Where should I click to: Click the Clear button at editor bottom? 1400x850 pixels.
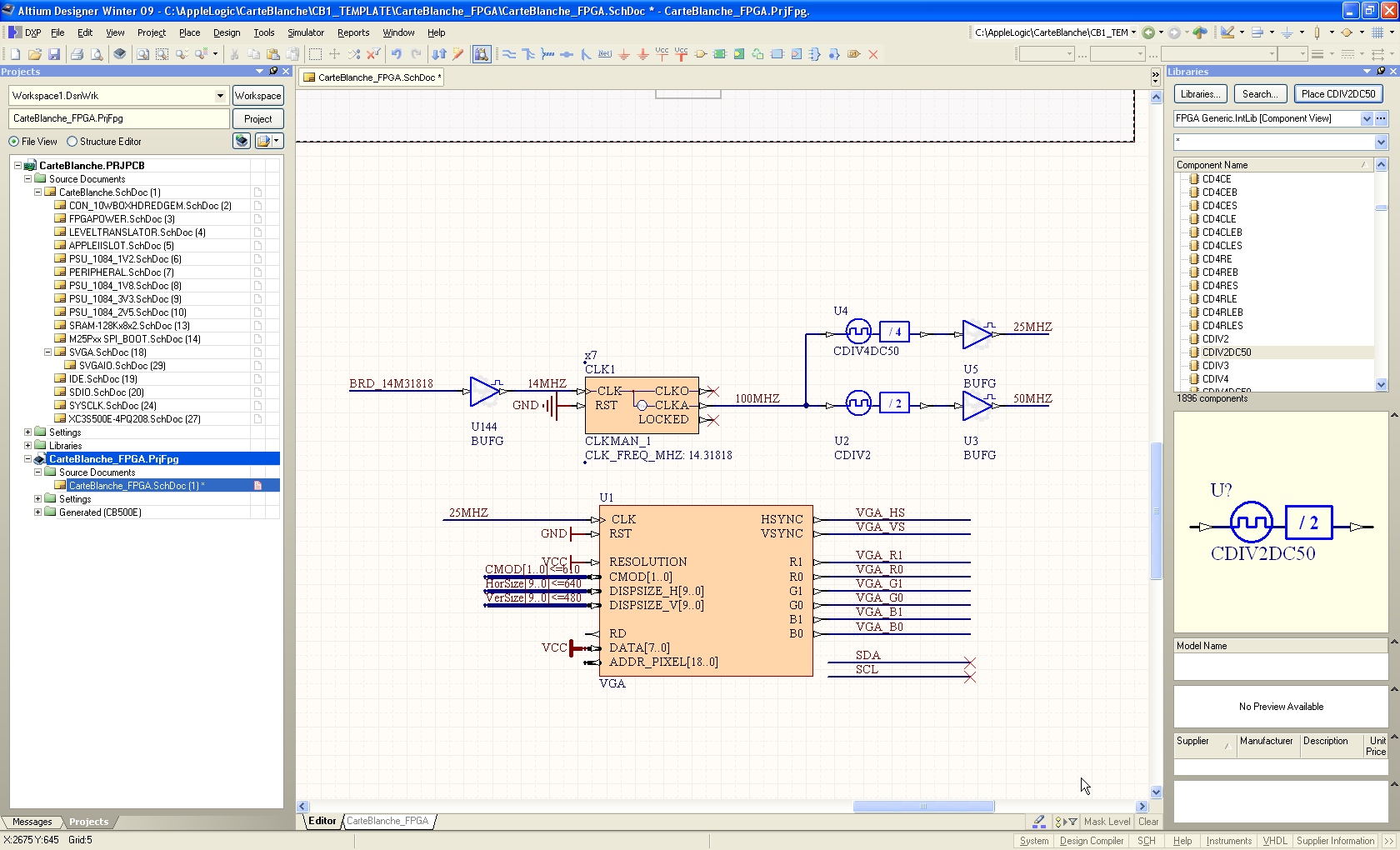[x=1148, y=822]
